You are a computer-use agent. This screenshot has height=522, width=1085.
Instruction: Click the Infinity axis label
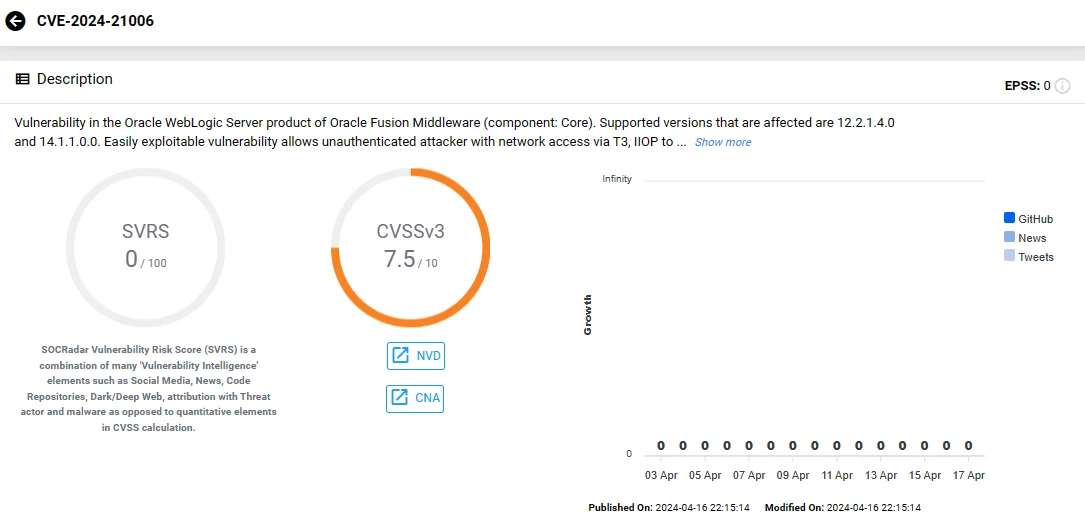(x=617, y=179)
